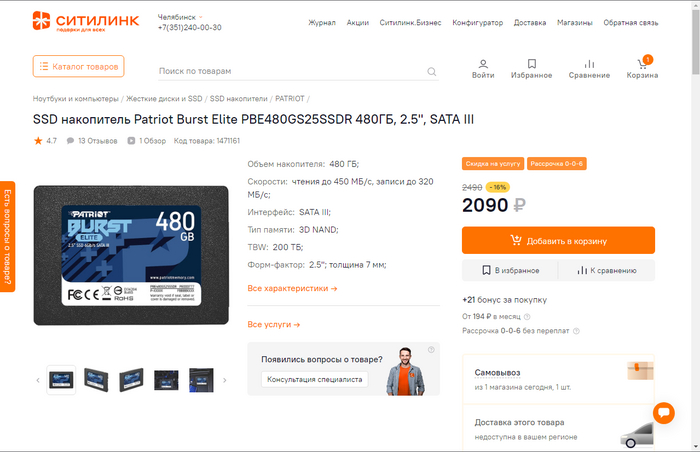Toggle К сравнению for this product
The width and height of the screenshot is (700, 452).
click(607, 270)
